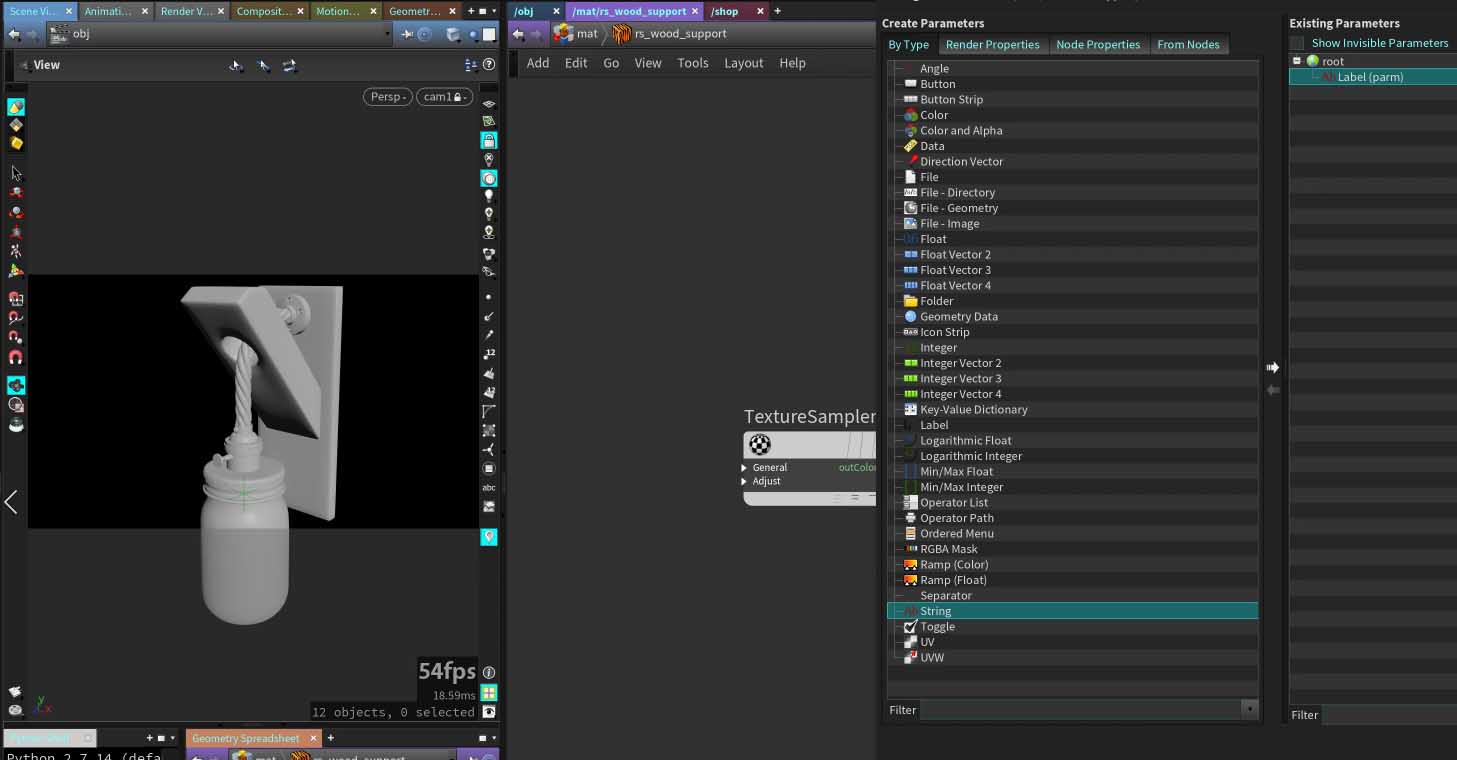Open the Tools menu in network editor

tap(692, 63)
